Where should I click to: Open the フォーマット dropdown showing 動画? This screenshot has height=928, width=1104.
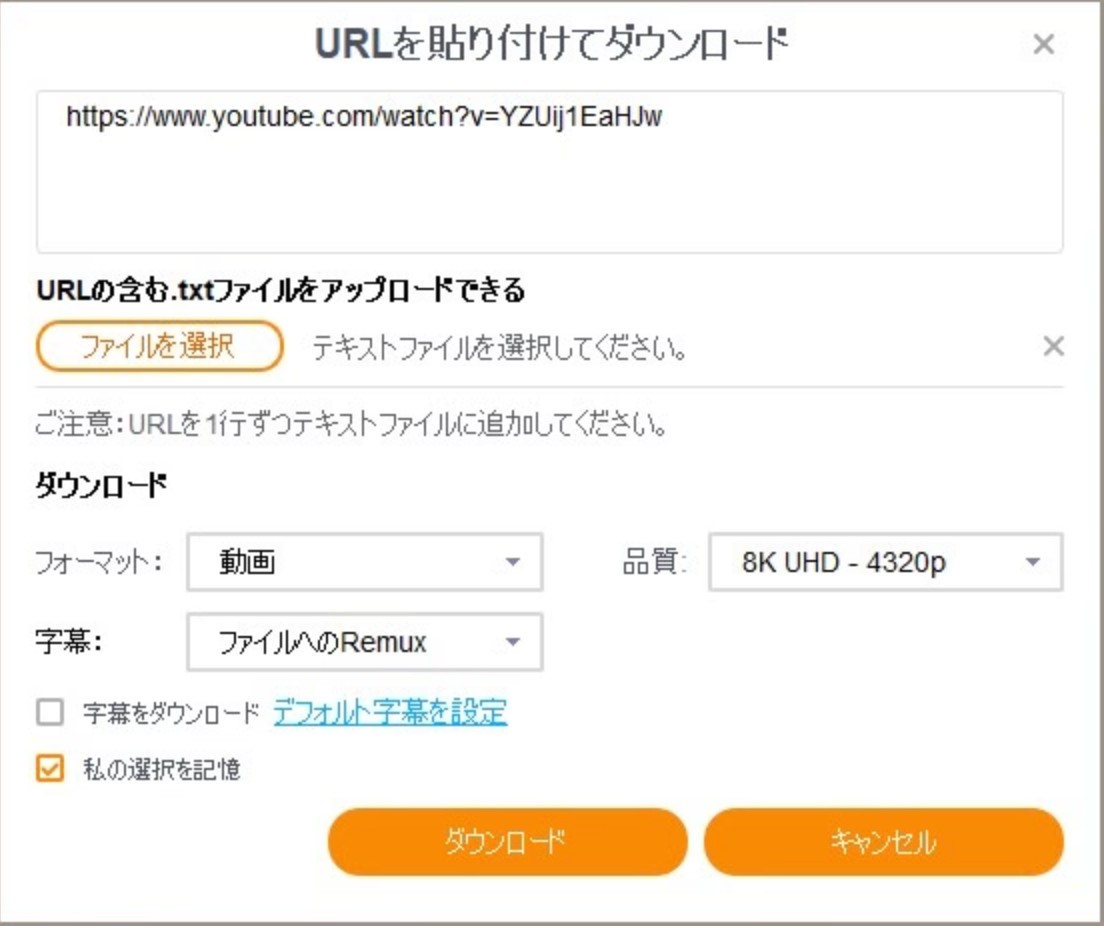(x=365, y=562)
